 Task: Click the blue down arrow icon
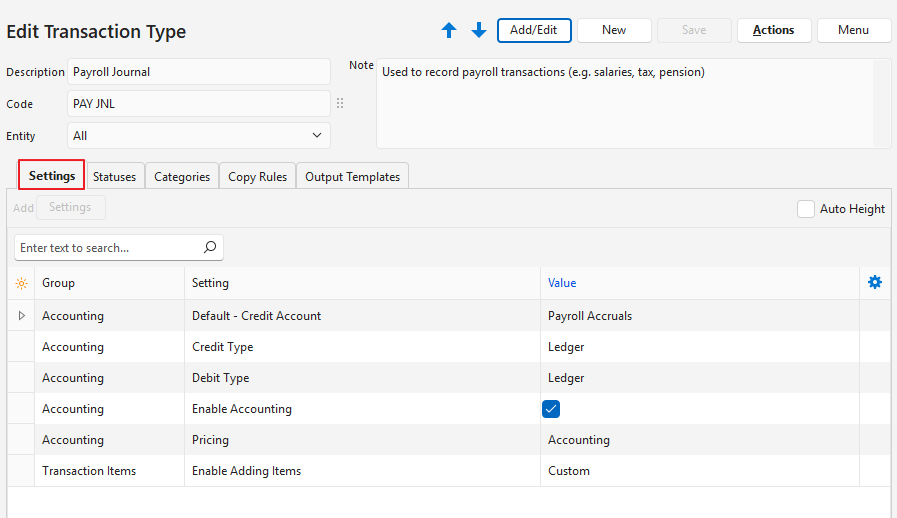coord(479,31)
